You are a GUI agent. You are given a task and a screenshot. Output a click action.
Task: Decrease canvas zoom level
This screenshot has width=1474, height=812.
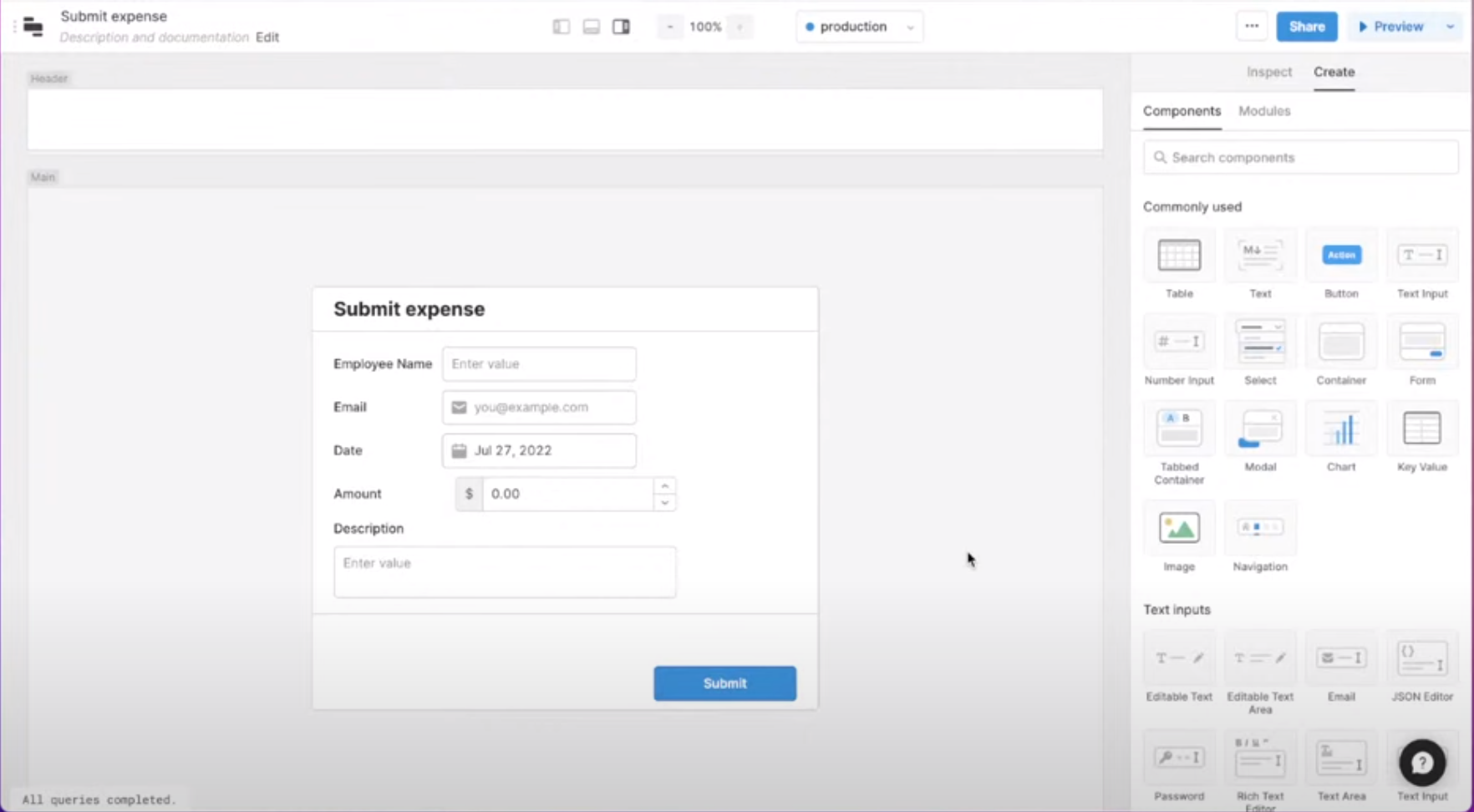(x=669, y=26)
